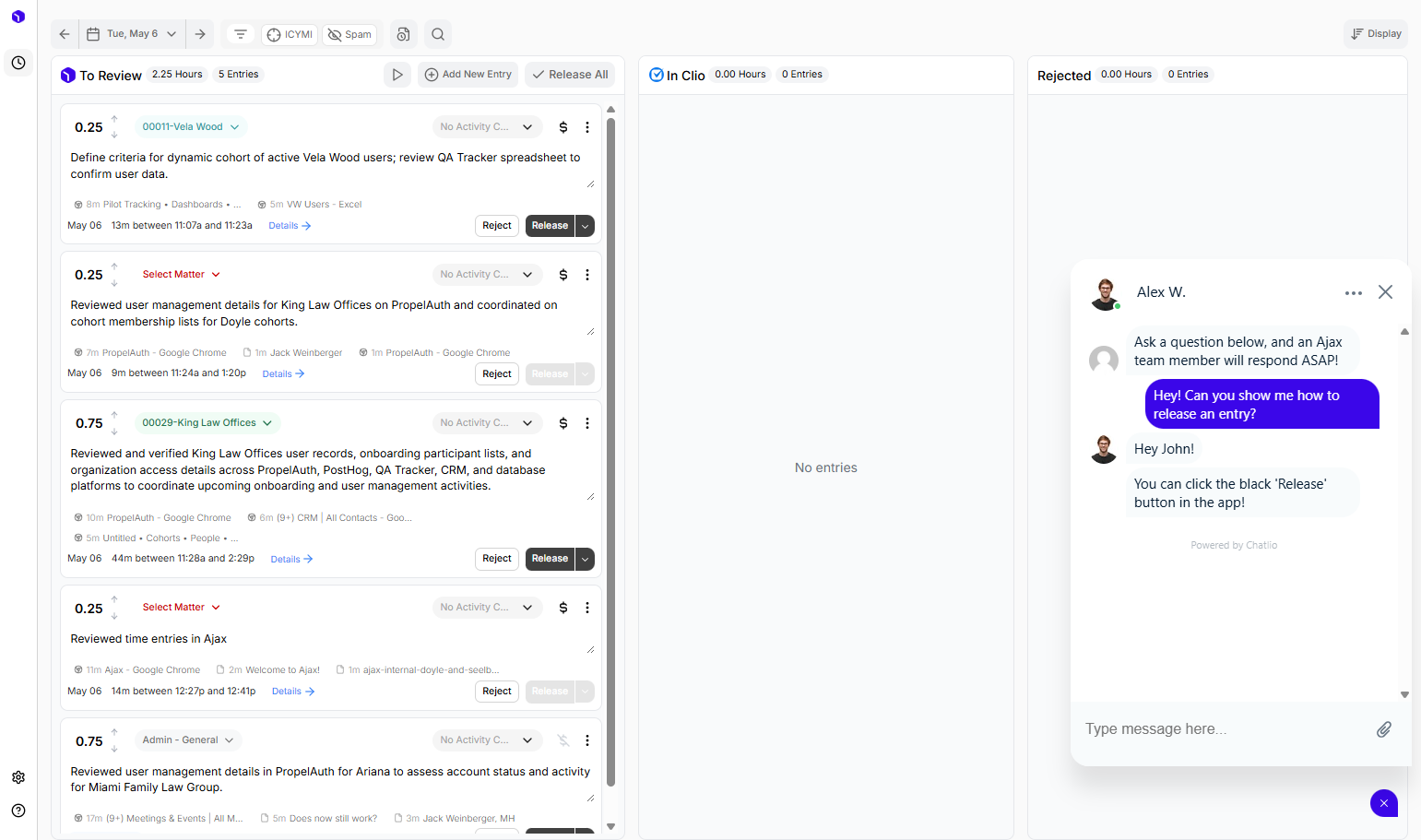This screenshot has width=1421, height=840.
Task: Click the To Review list scrollbar
Action: coord(610,452)
